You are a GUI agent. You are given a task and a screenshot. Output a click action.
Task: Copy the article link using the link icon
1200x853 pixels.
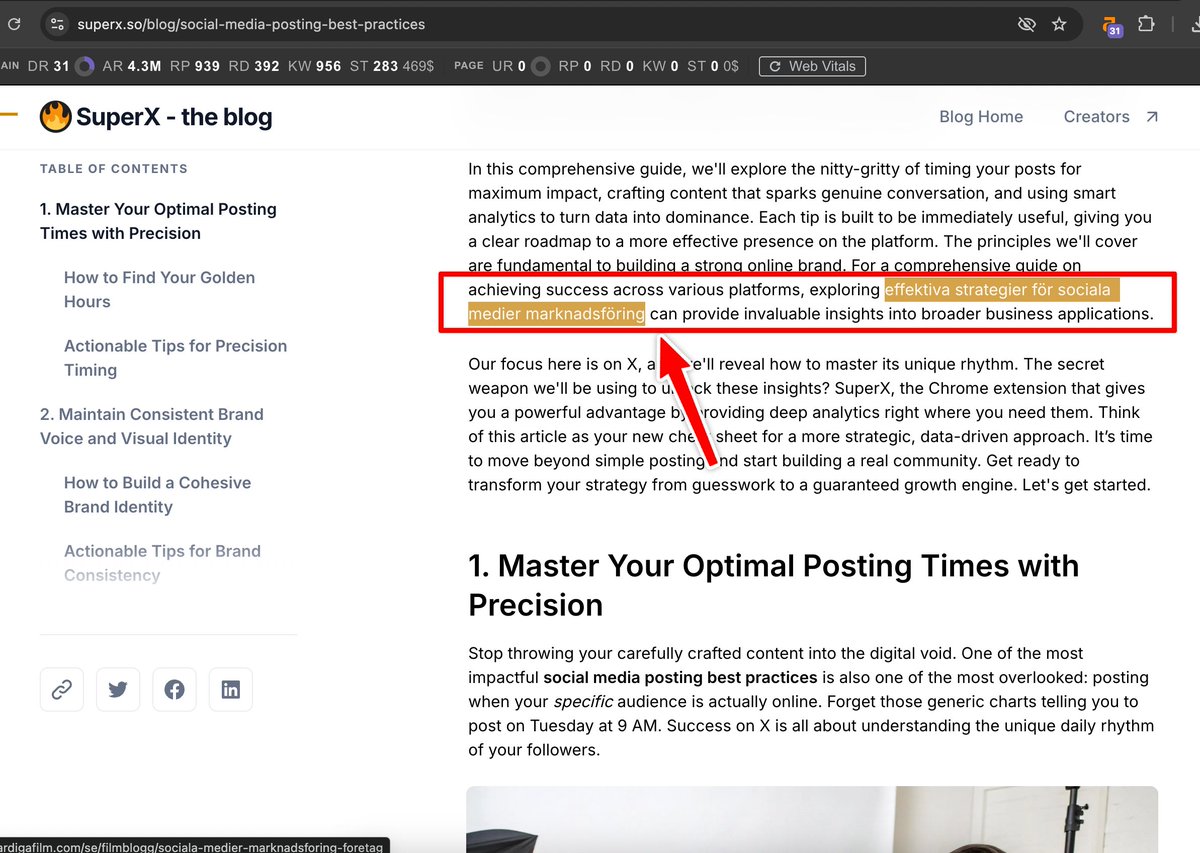pyautogui.click(x=62, y=689)
